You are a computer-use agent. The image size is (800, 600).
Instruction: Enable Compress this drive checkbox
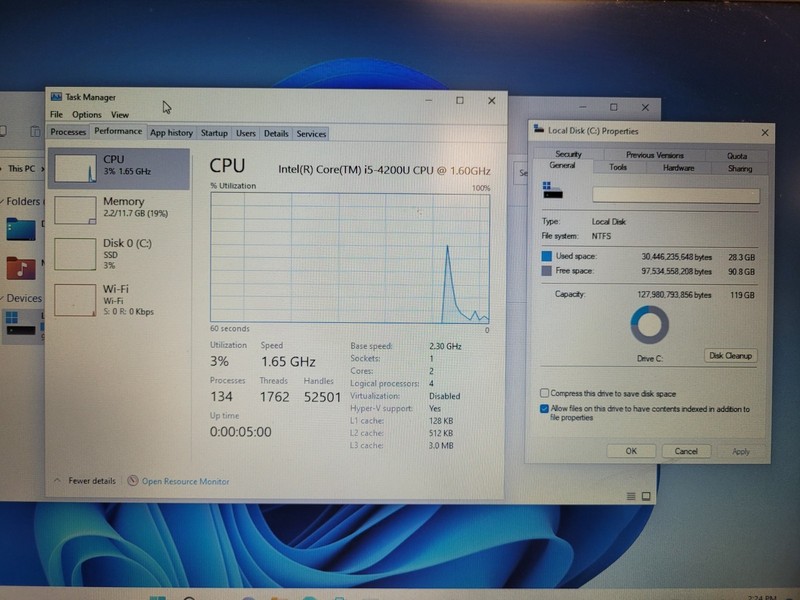[544, 393]
